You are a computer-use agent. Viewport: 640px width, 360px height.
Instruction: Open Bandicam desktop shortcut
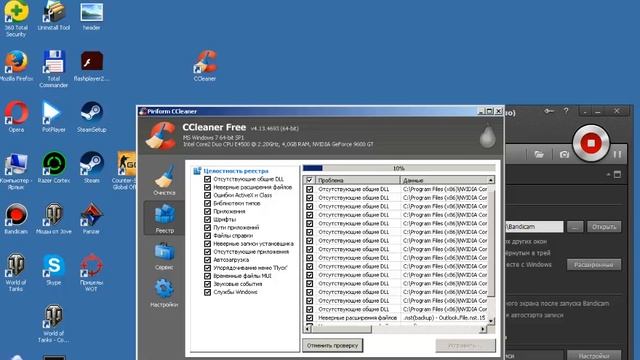coord(16,219)
